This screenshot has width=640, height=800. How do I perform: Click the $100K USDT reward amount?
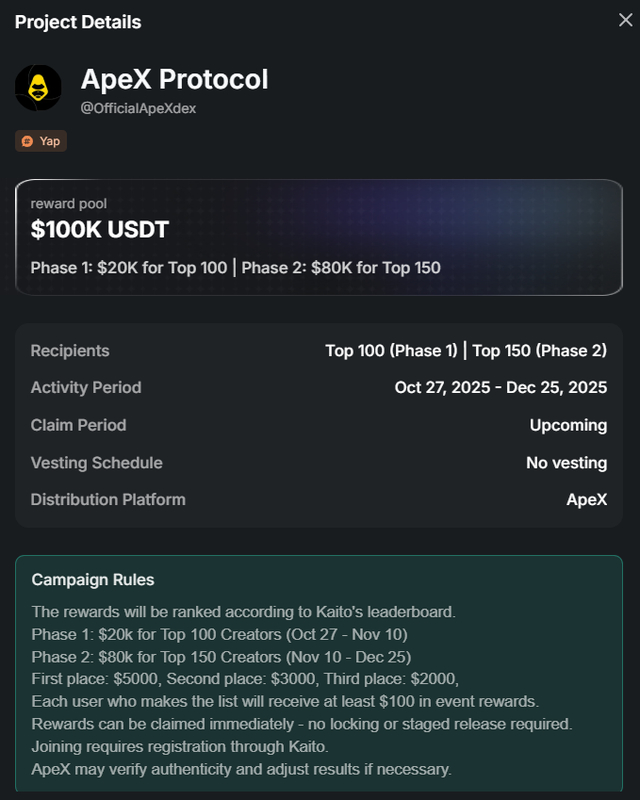(x=100, y=230)
